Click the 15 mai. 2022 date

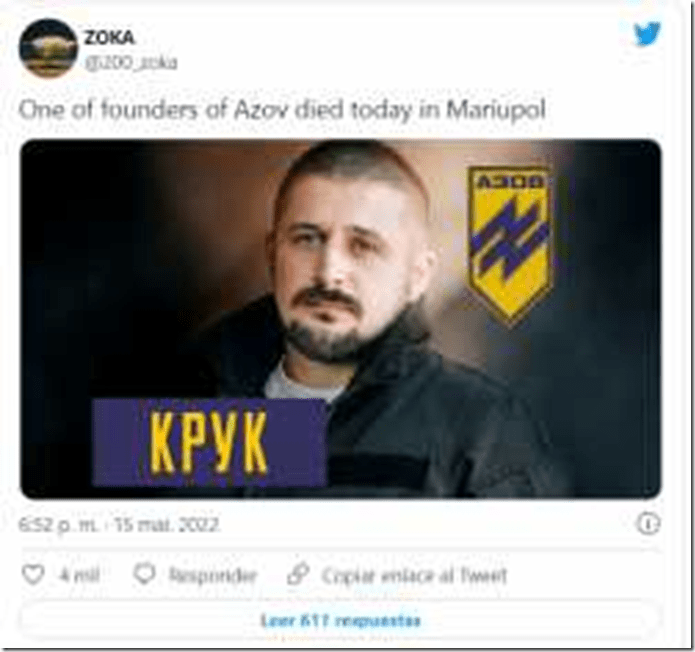167,525
